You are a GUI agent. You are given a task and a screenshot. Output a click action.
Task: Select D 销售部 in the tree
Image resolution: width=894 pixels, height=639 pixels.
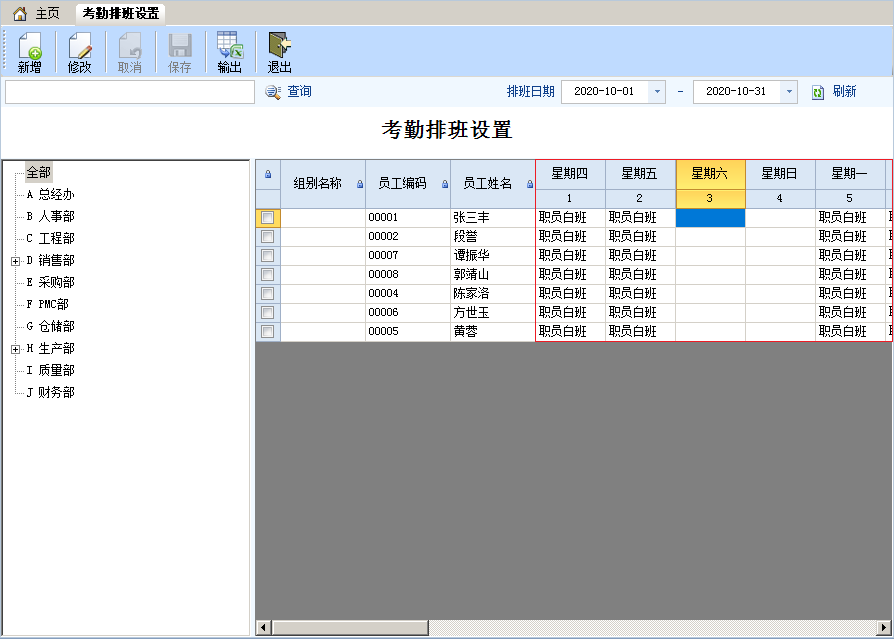50,261
